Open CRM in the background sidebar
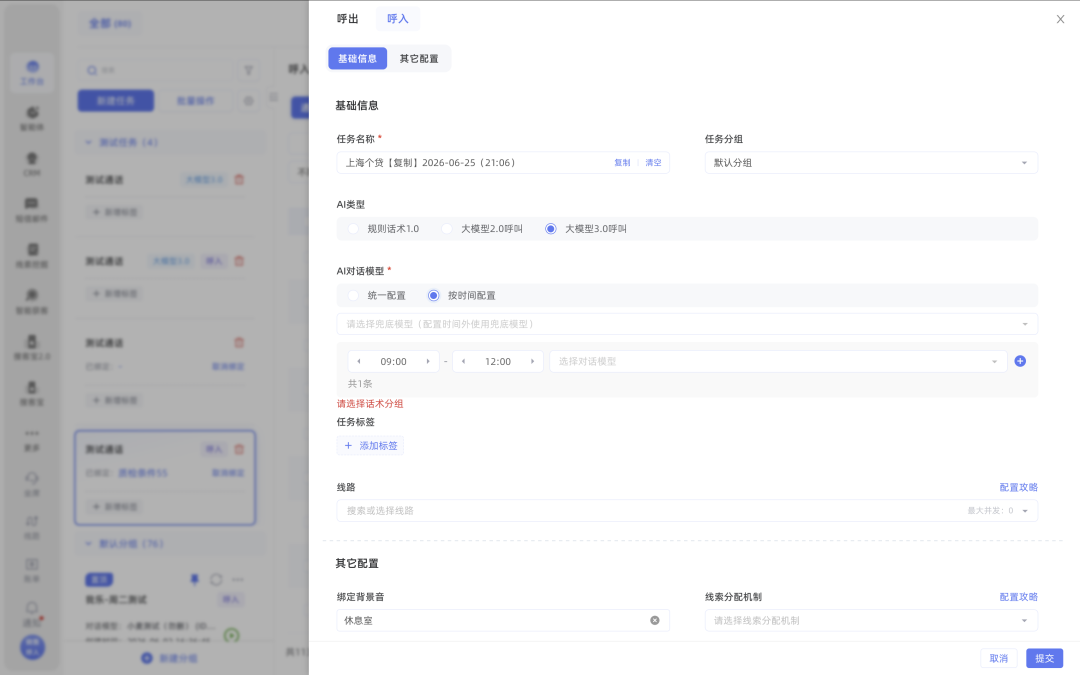Image resolution: width=1080 pixels, height=675 pixels. (x=32, y=164)
